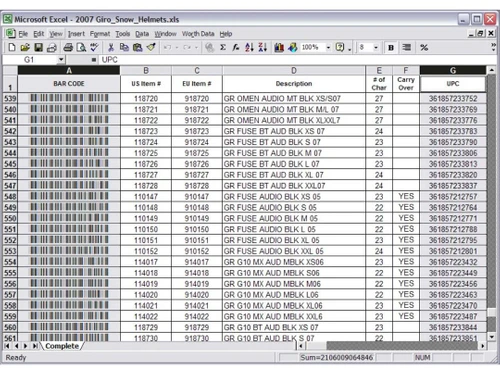Restore the workbook window inside Excel
The image size is (500, 375).
pyautogui.click(x=480, y=33)
